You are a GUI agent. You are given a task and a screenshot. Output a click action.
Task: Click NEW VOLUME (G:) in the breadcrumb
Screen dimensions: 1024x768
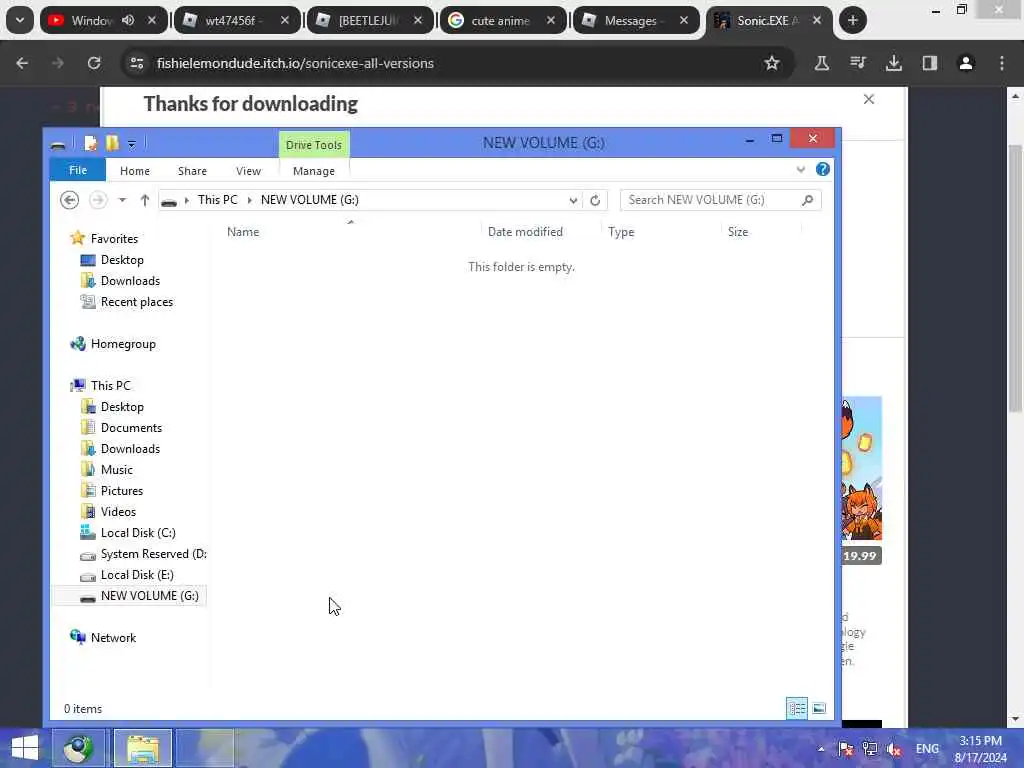point(310,200)
